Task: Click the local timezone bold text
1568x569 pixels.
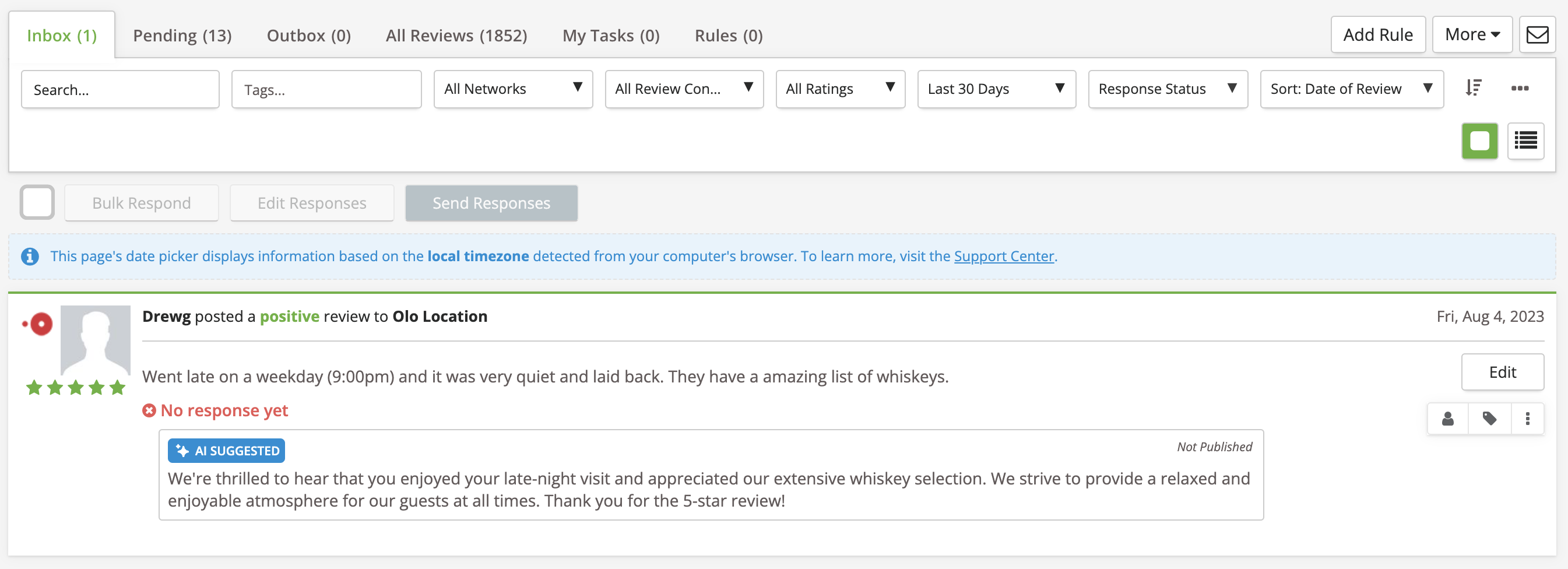Action: tap(478, 256)
